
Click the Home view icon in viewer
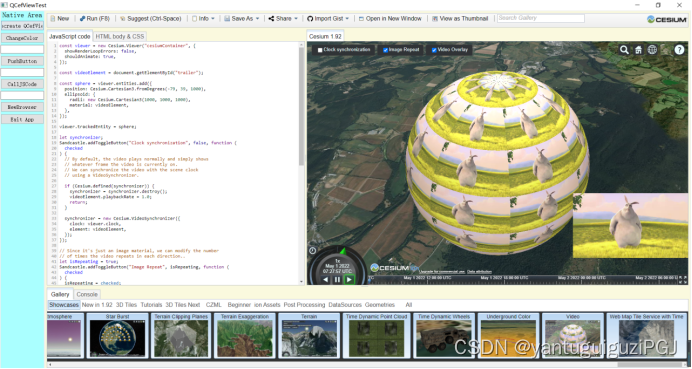(x=638, y=50)
